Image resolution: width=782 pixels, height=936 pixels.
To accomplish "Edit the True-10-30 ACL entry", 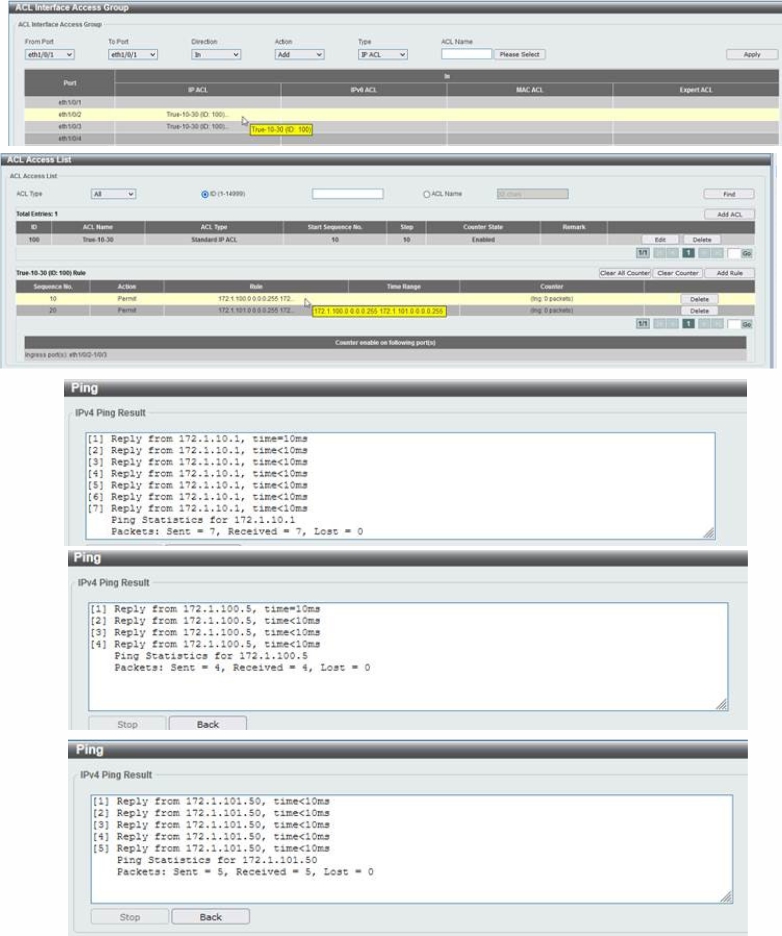I will pyautogui.click(x=660, y=239).
